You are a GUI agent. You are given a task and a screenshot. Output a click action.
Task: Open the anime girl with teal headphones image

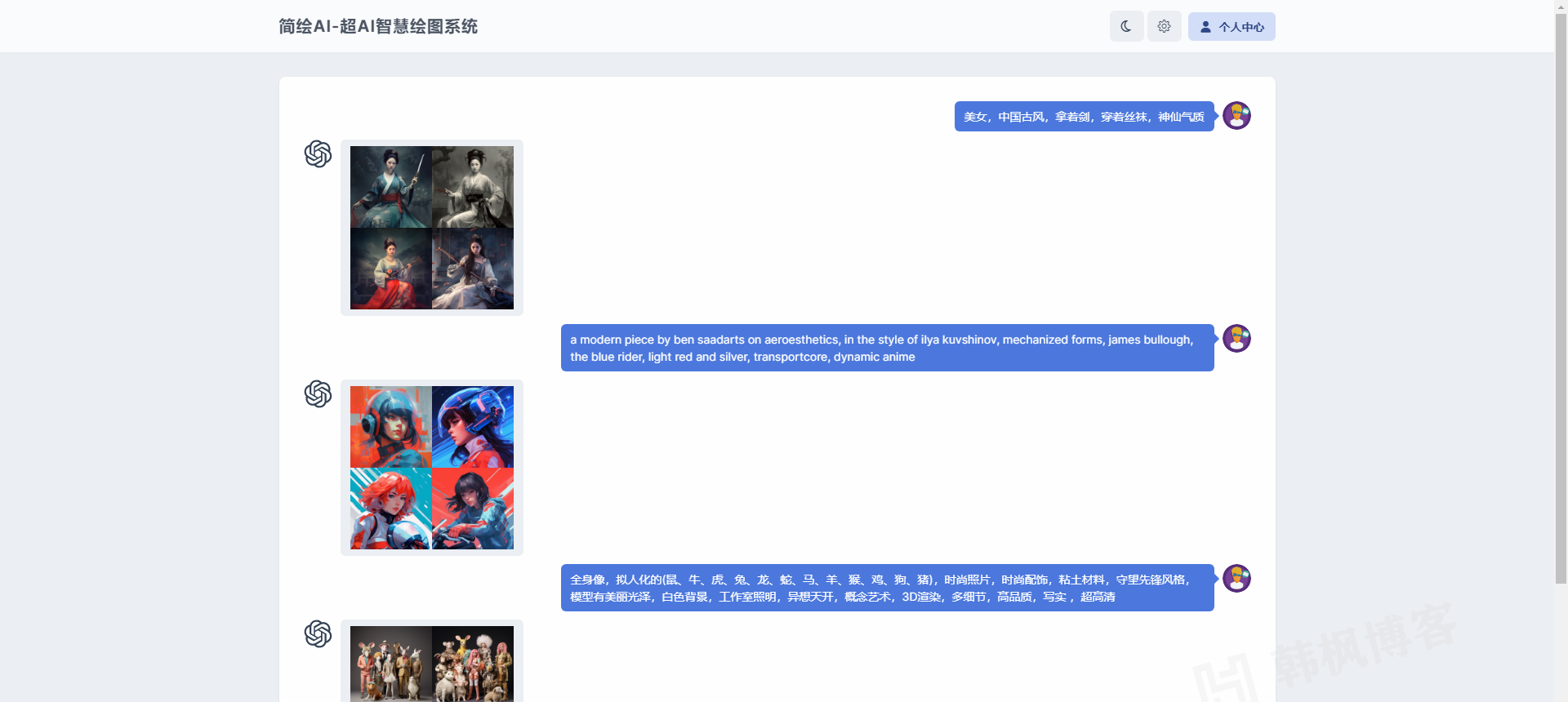[x=391, y=427]
